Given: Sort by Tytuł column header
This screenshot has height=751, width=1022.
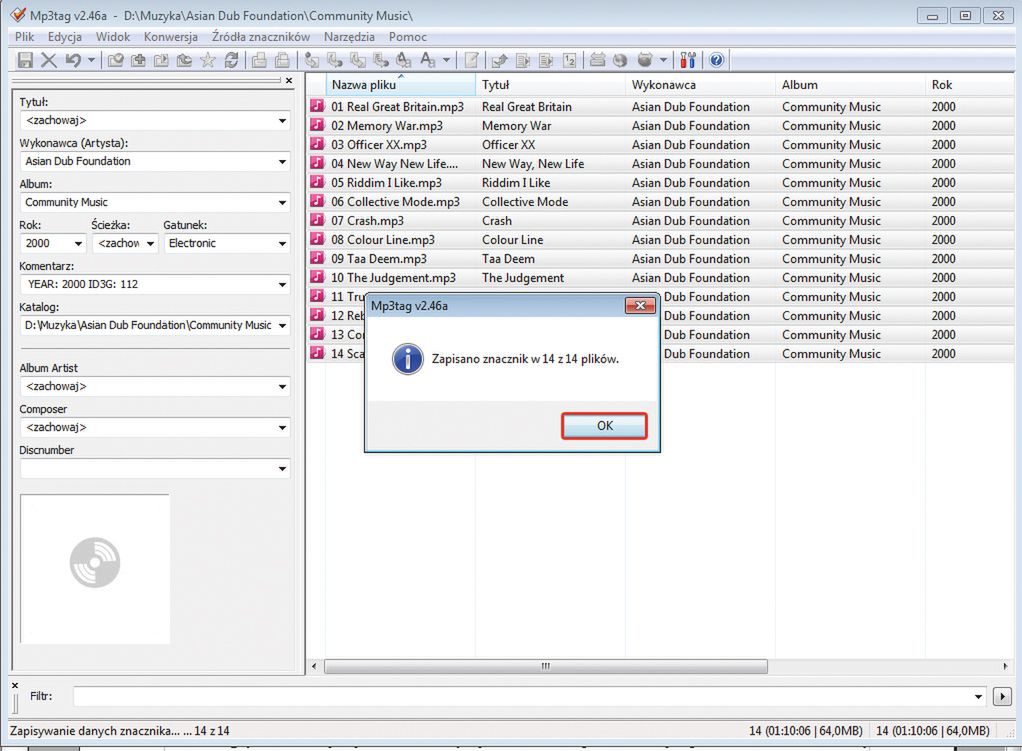Looking at the screenshot, I should pos(550,85).
